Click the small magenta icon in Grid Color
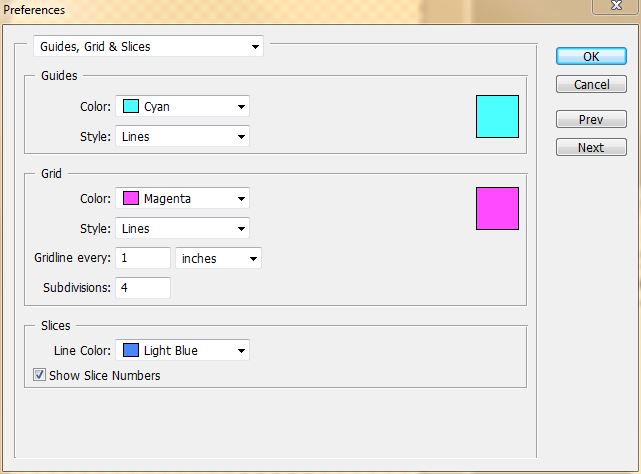This screenshot has width=641, height=474. click(131, 198)
